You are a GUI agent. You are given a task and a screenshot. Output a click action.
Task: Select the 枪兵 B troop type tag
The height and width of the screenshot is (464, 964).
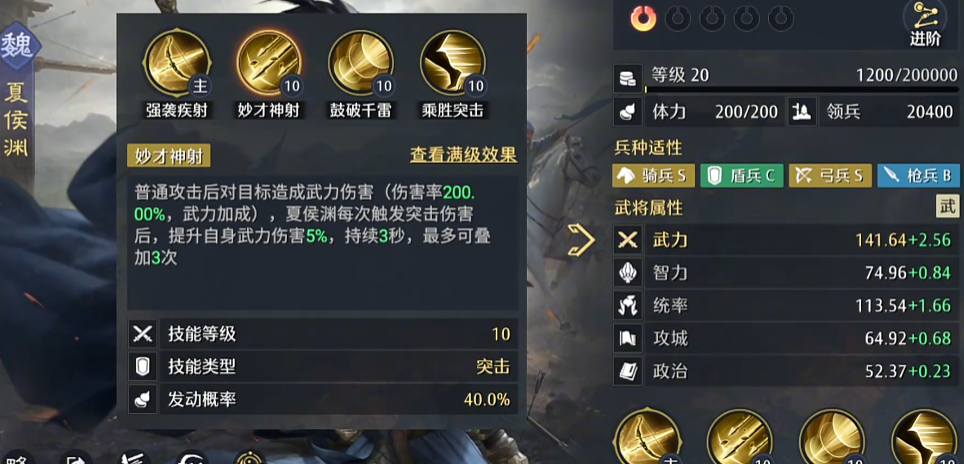[x=919, y=176]
